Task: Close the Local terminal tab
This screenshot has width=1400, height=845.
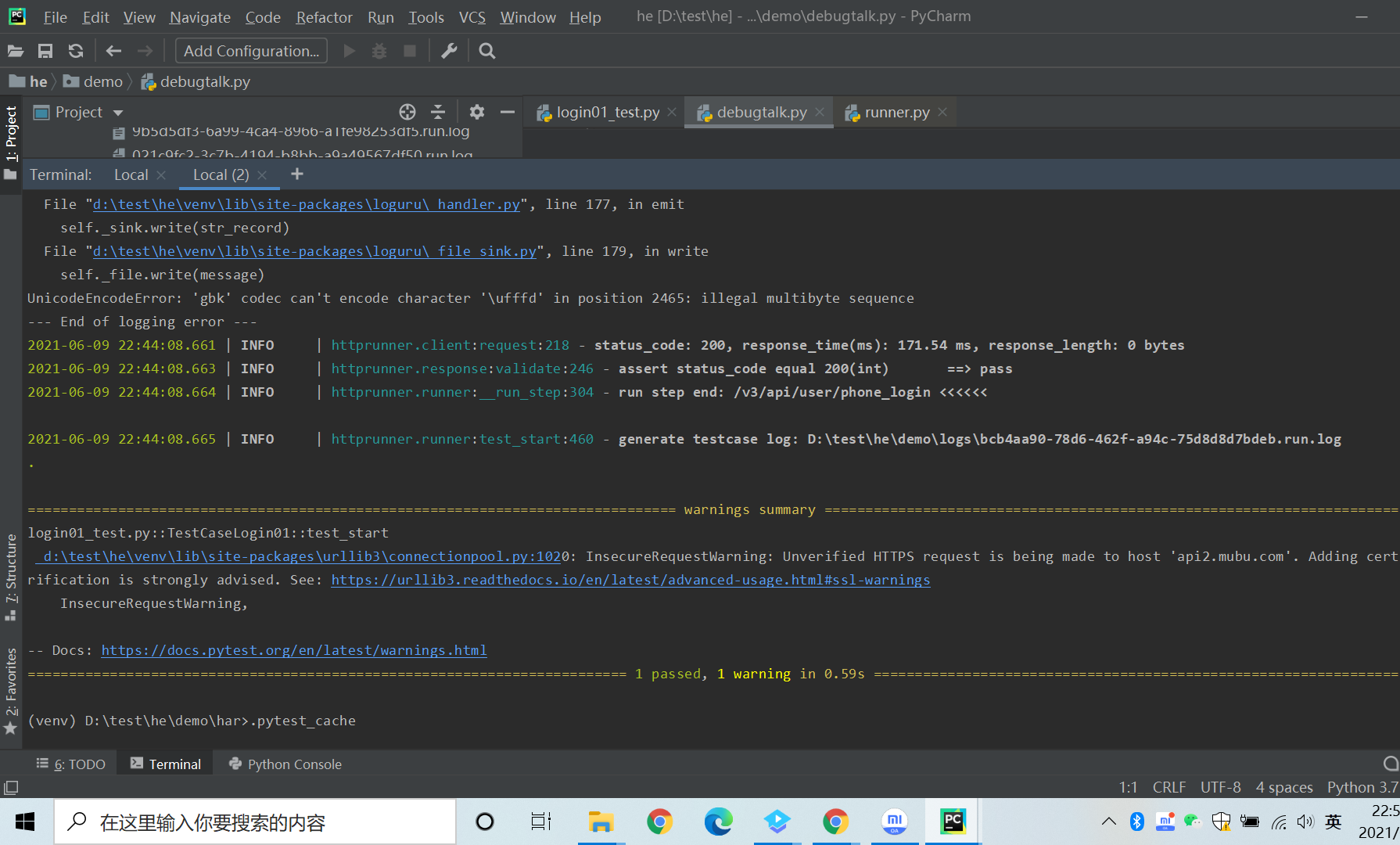Action: point(161,175)
